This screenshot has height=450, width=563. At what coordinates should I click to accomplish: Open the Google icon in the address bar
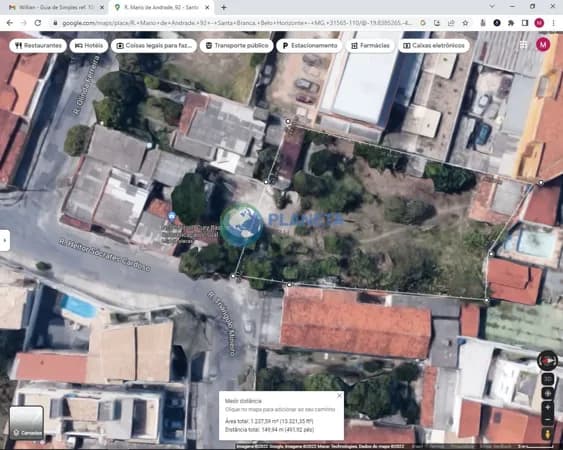(x=423, y=23)
